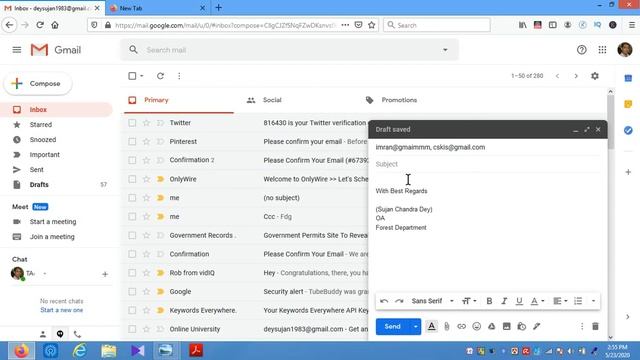This screenshot has height=360, width=640.
Task: Insert signature with the pen icon
Action: 536,326
